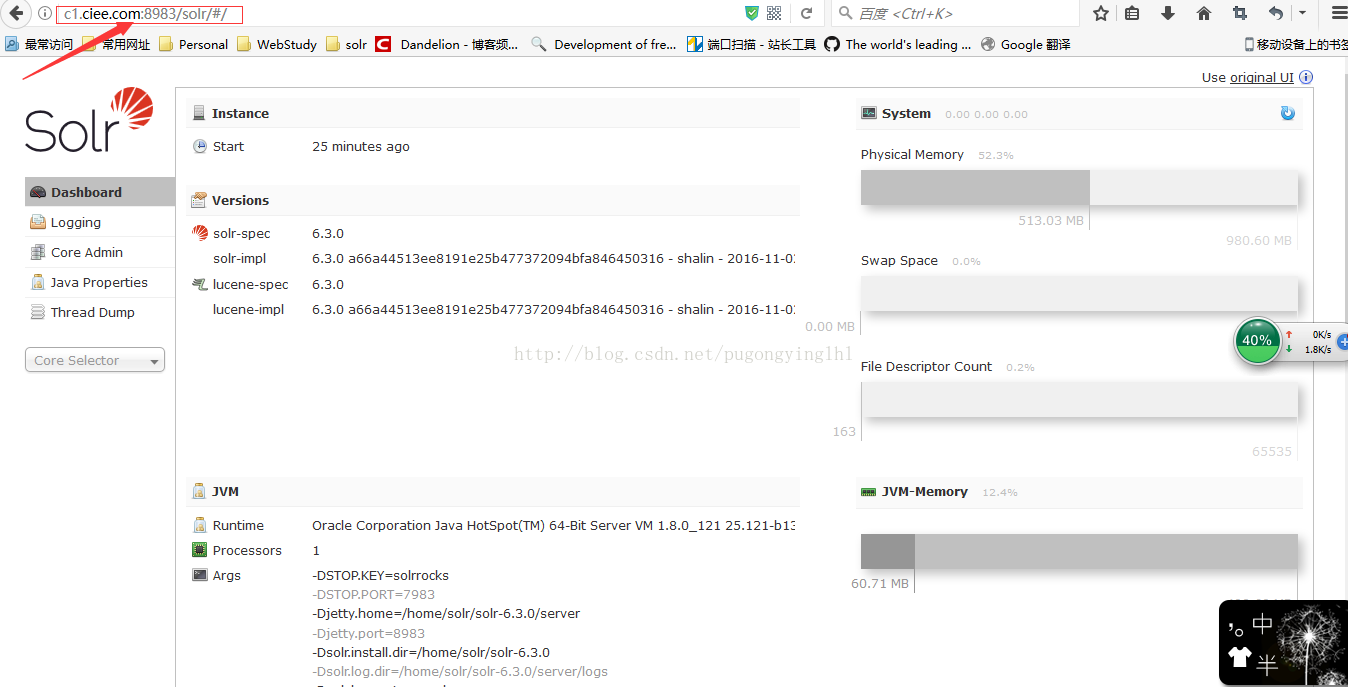Open the downloads arrow icon
The width and height of the screenshot is (1348, 687).
pyautogui.click(x=1168, y=13)
